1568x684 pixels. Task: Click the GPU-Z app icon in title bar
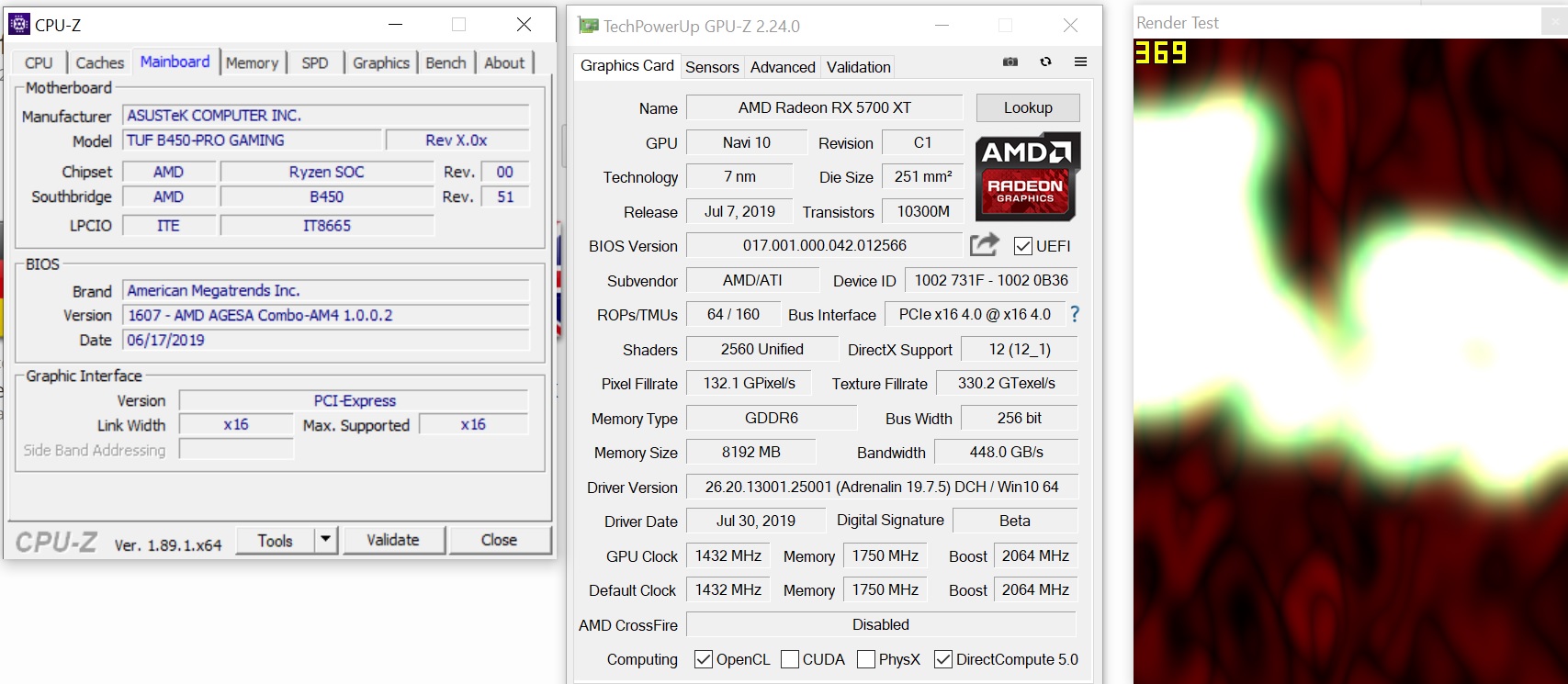(588, 26)
